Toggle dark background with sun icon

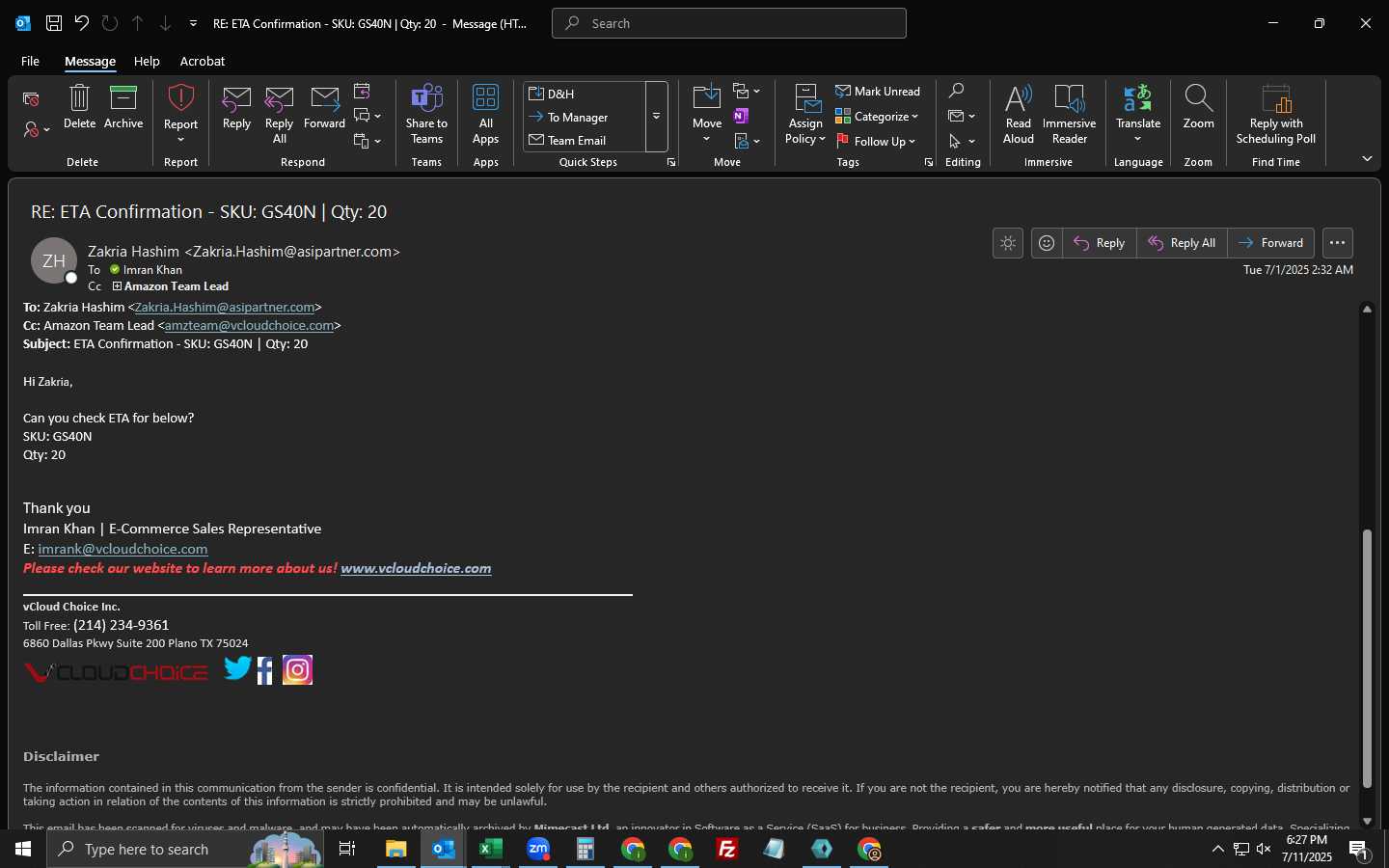point(1008,243)
